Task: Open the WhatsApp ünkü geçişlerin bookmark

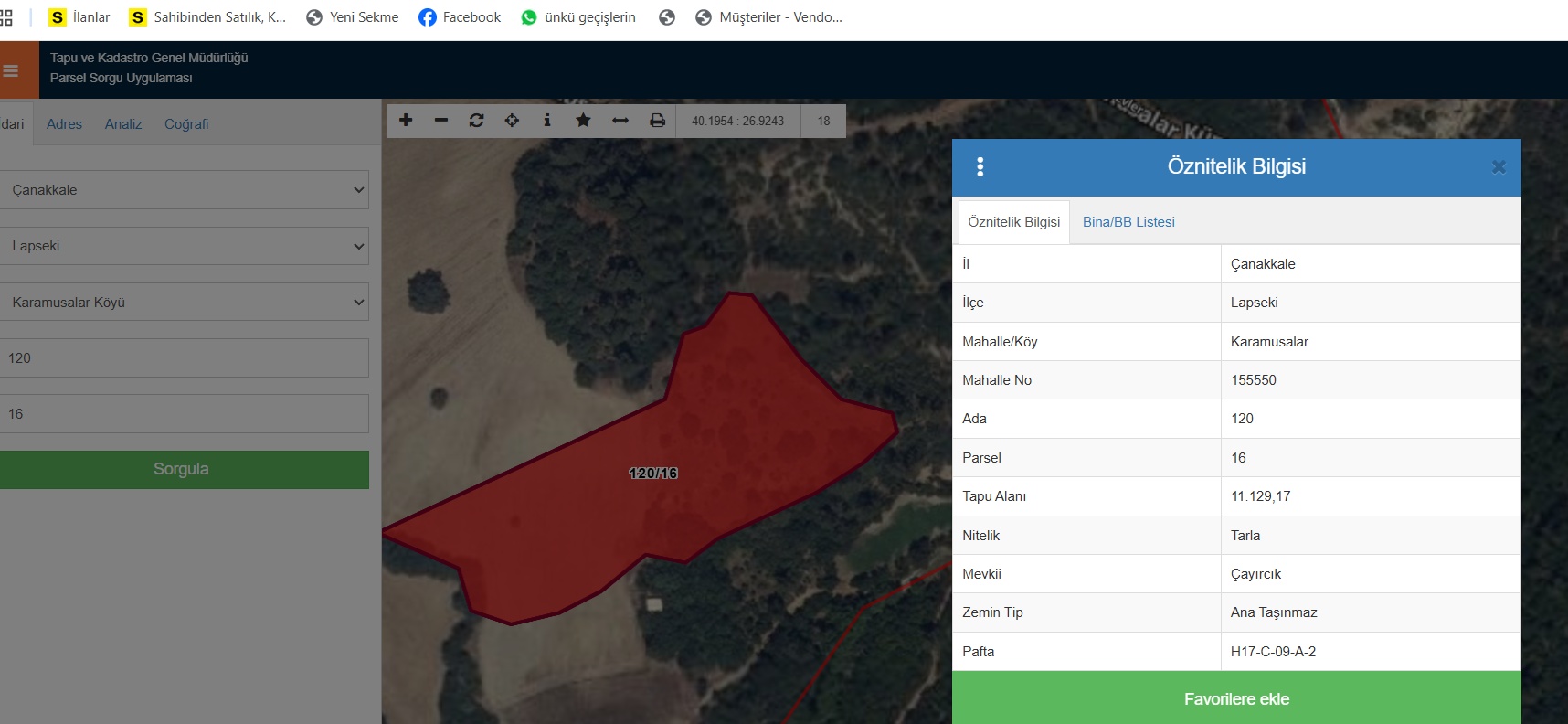Action: pyautogui.click(x=578, y=17)
